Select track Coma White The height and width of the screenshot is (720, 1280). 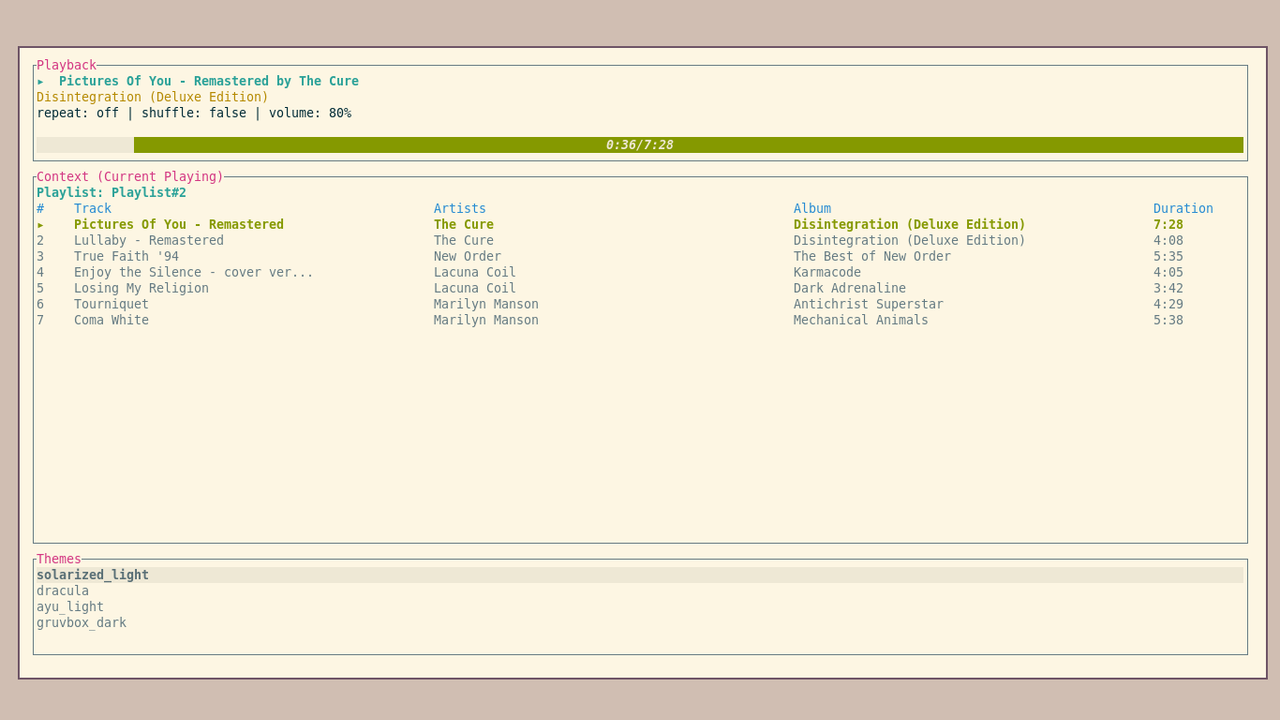[112, 321]
